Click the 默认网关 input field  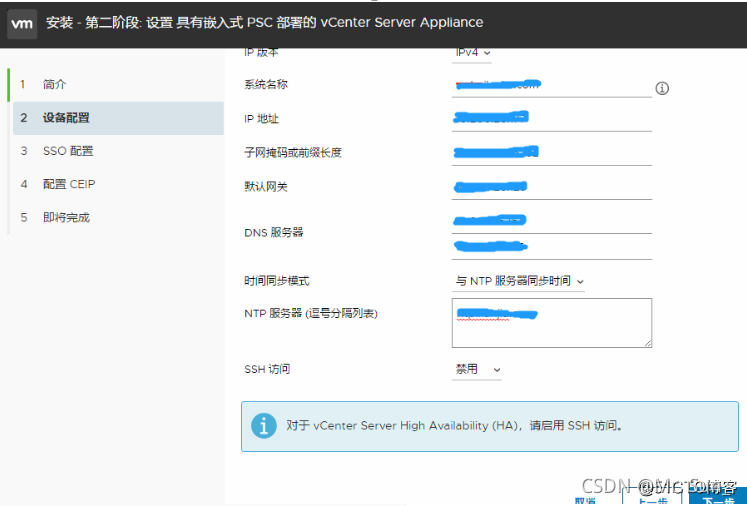552,188
